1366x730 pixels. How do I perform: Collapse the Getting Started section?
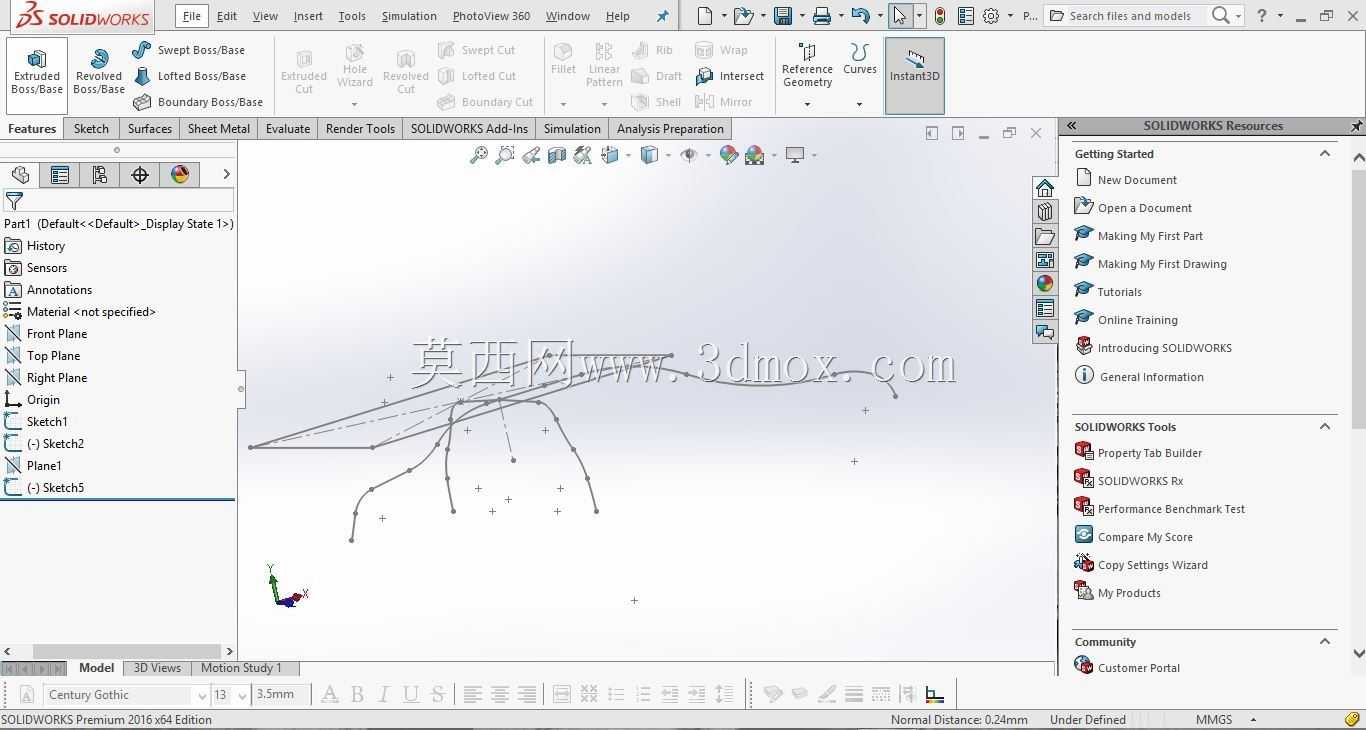point(1325,154)
